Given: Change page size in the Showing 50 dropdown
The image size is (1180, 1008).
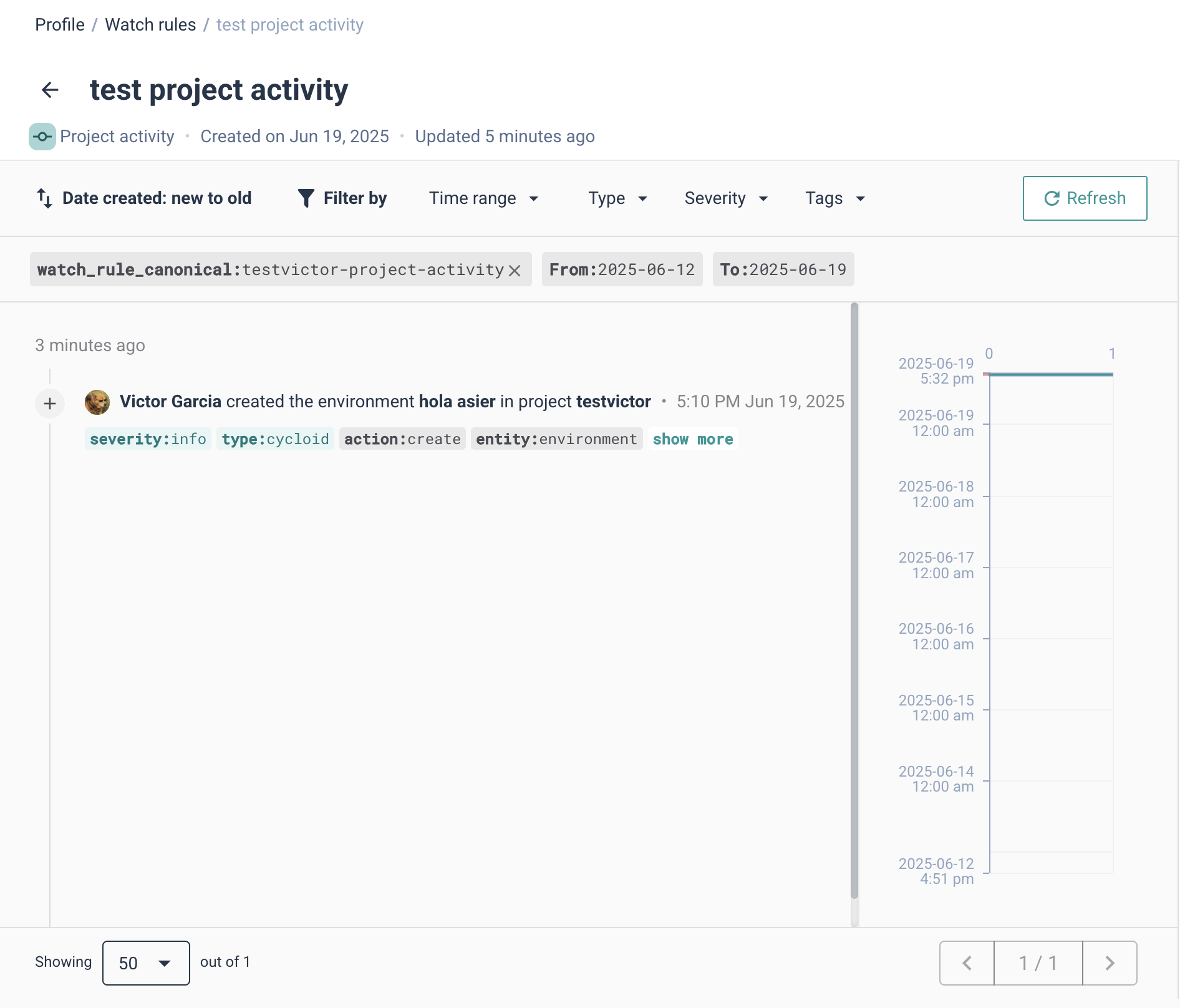Looking at the screenshot, I should click(145, 962).
